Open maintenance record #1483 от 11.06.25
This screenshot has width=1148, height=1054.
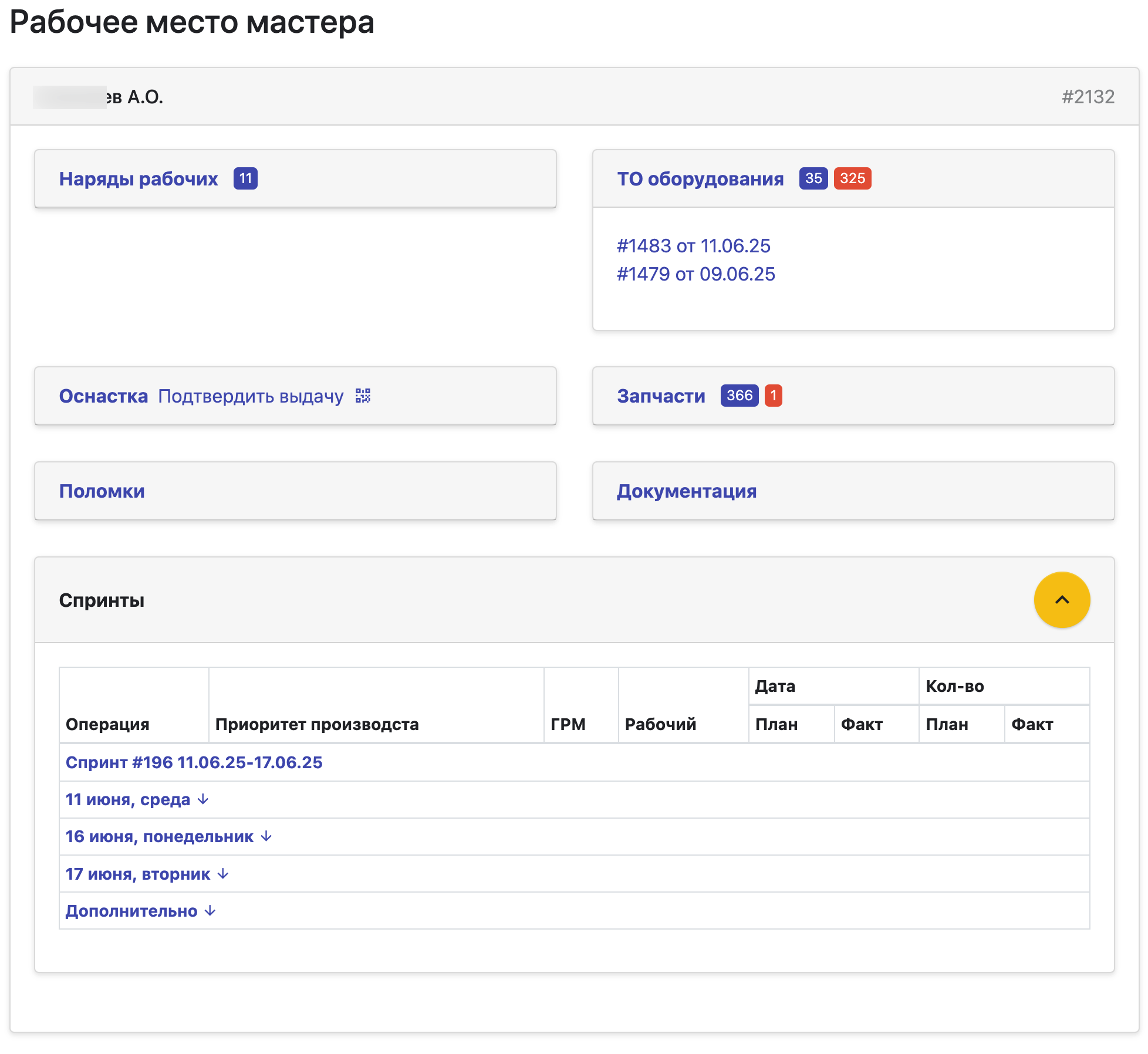pyautogui.click(x=694, y=246)
